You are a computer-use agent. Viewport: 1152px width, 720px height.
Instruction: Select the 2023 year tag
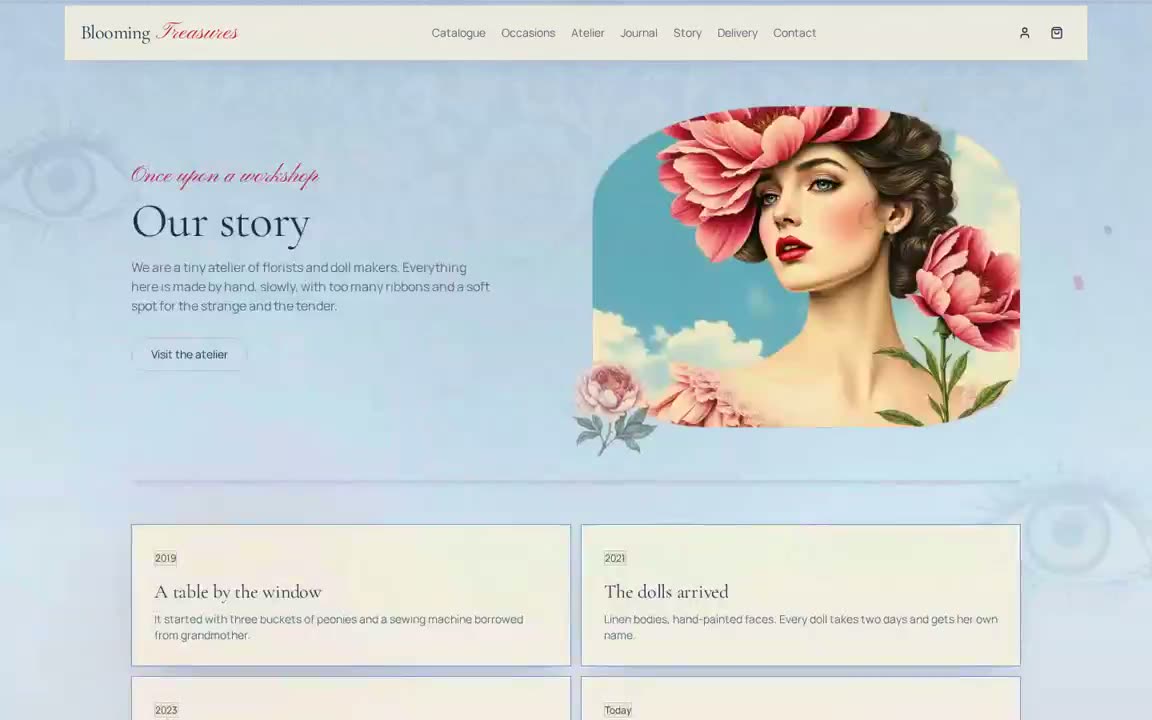166,710
